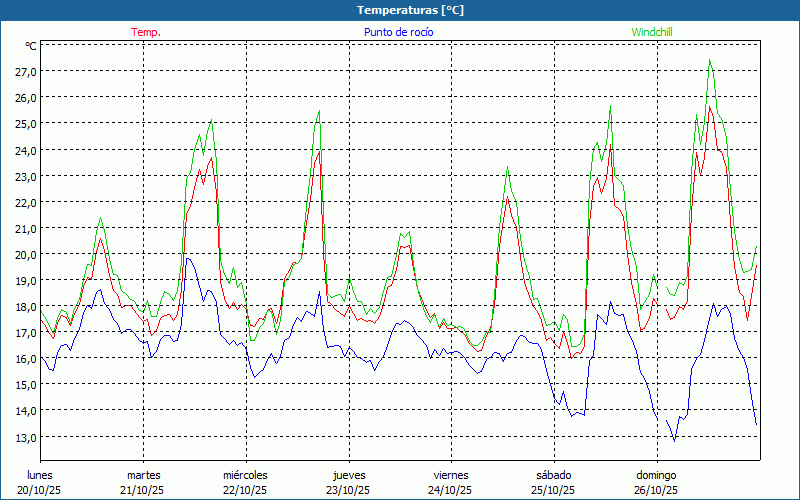The height and width of the screenshot is (500, 800).
Task: Select the martes 21/10/25 date label
Action: pos(143,482)
